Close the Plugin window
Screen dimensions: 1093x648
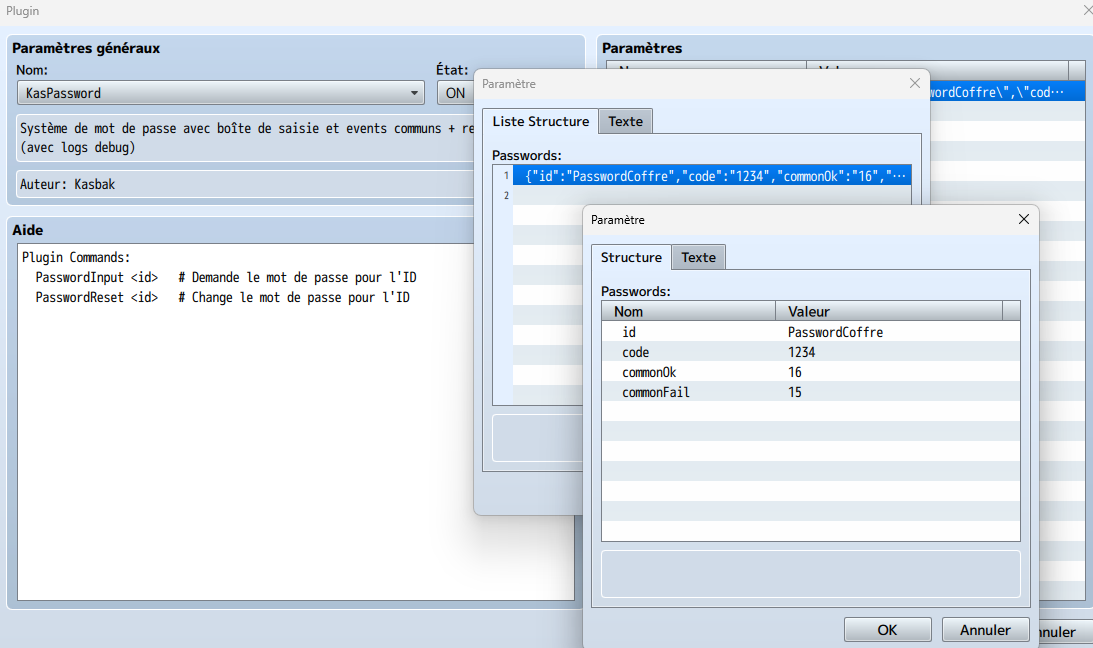pos(1087,10)
